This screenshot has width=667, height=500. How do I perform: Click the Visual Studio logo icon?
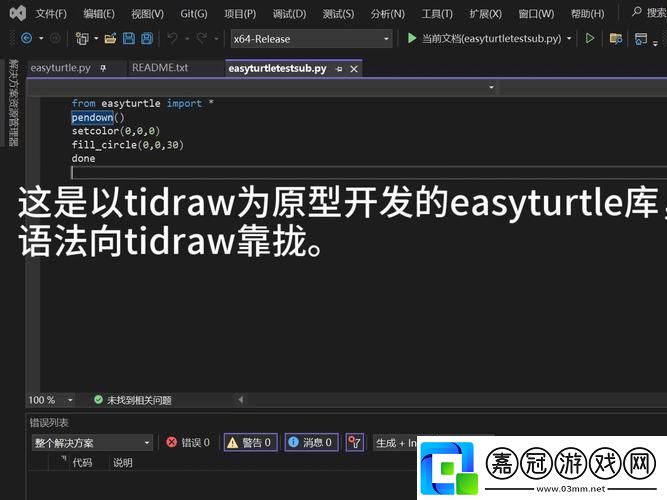[17, 13]
